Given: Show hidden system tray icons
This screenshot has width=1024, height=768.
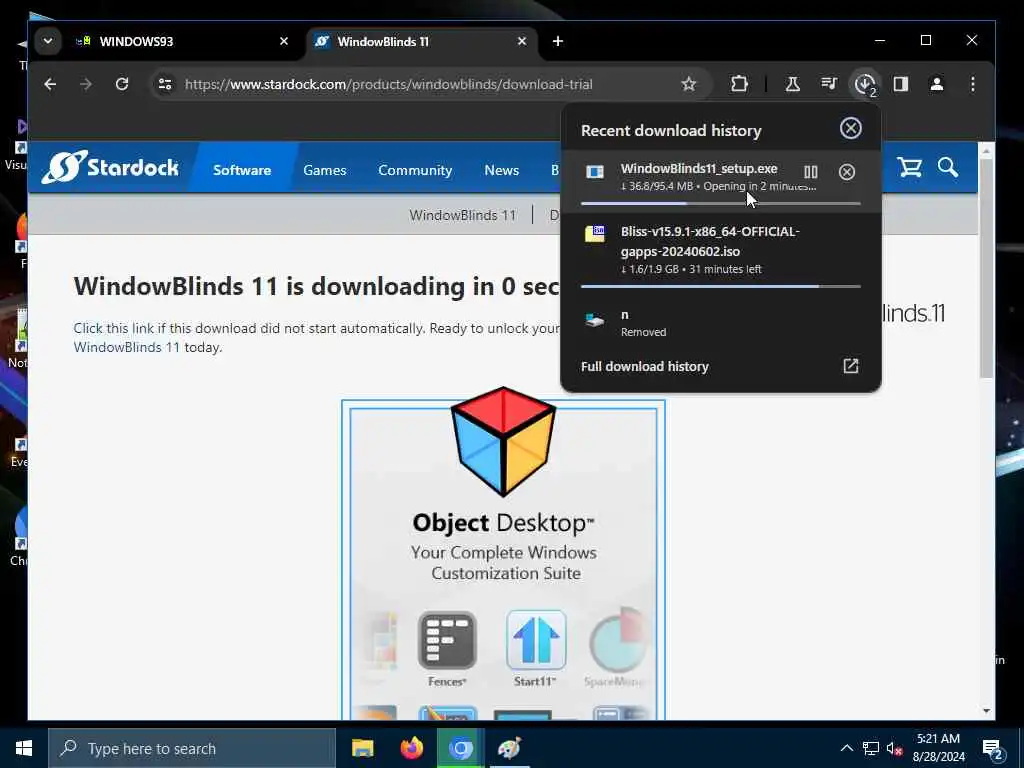Looking at the screenshot, I should click(x=846, y=748).
